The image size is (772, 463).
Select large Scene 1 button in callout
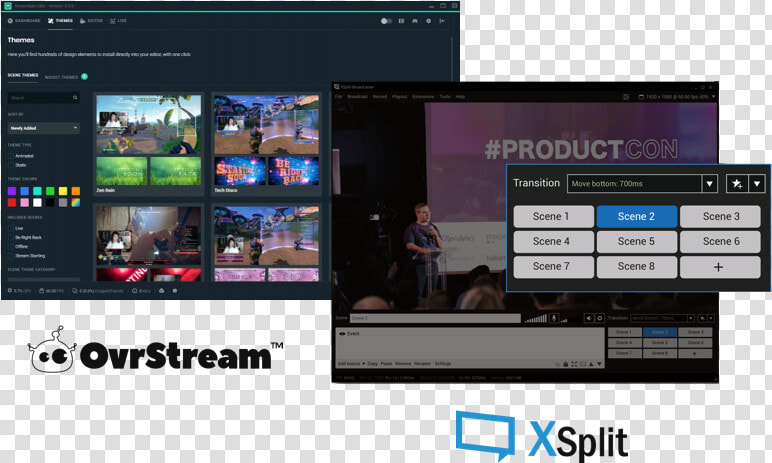pos(553,217)
